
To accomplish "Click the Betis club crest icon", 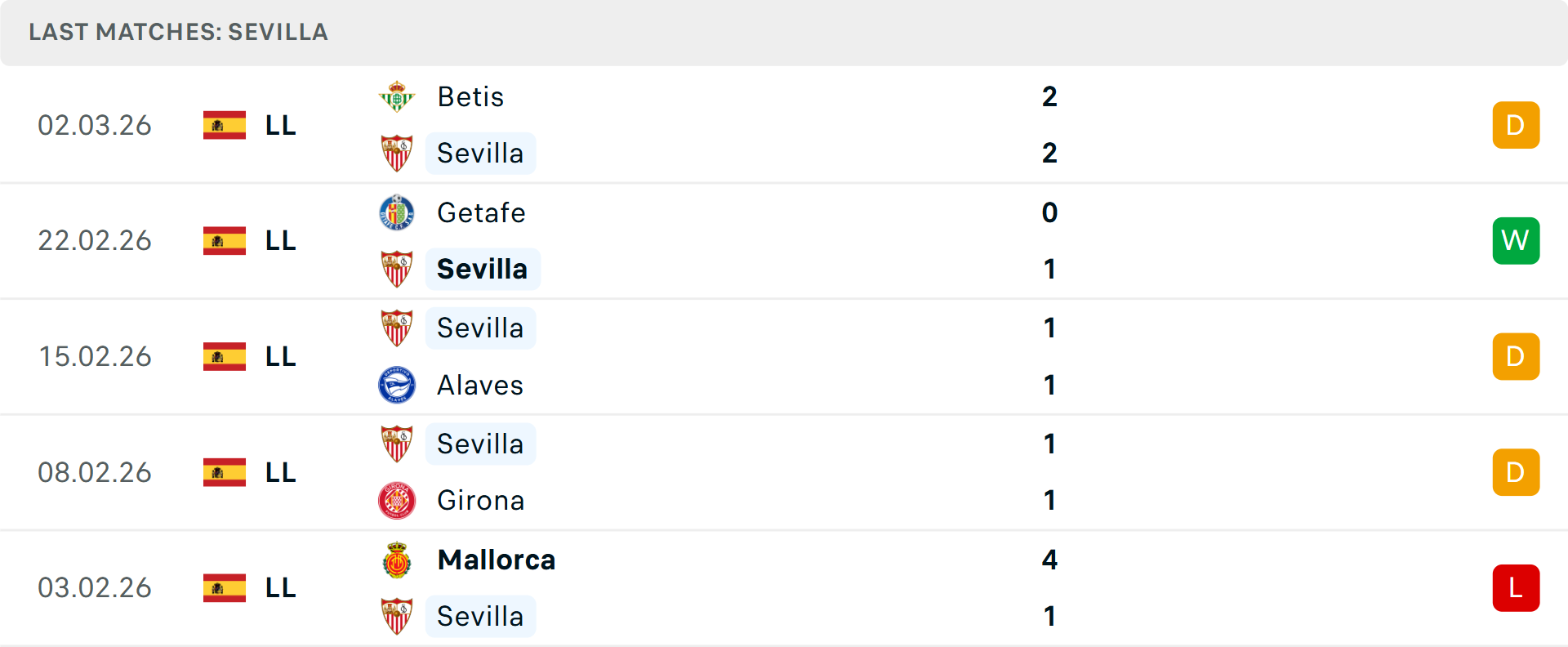I will coord(397,97).
